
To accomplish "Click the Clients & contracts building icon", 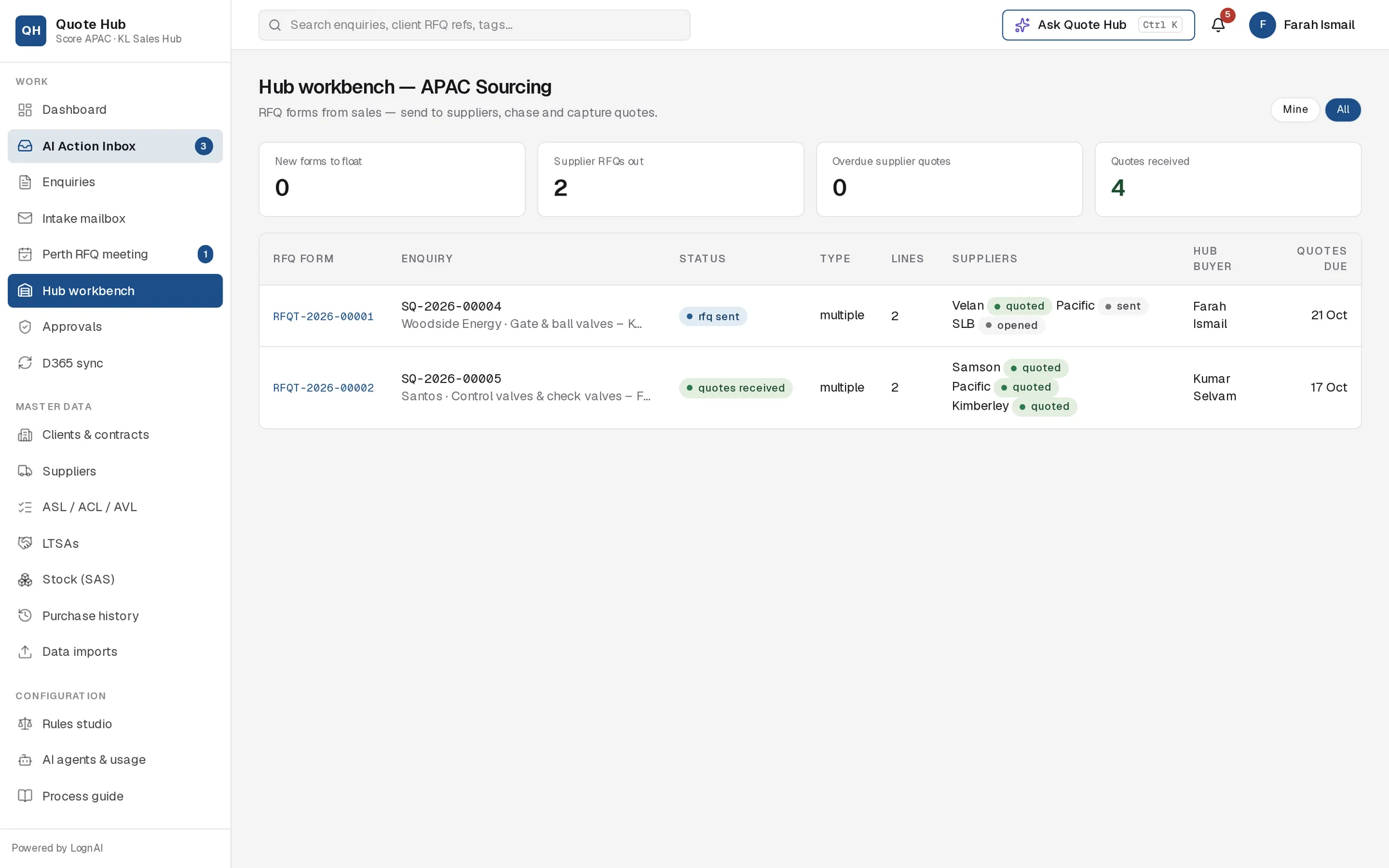I will (25, 435).
